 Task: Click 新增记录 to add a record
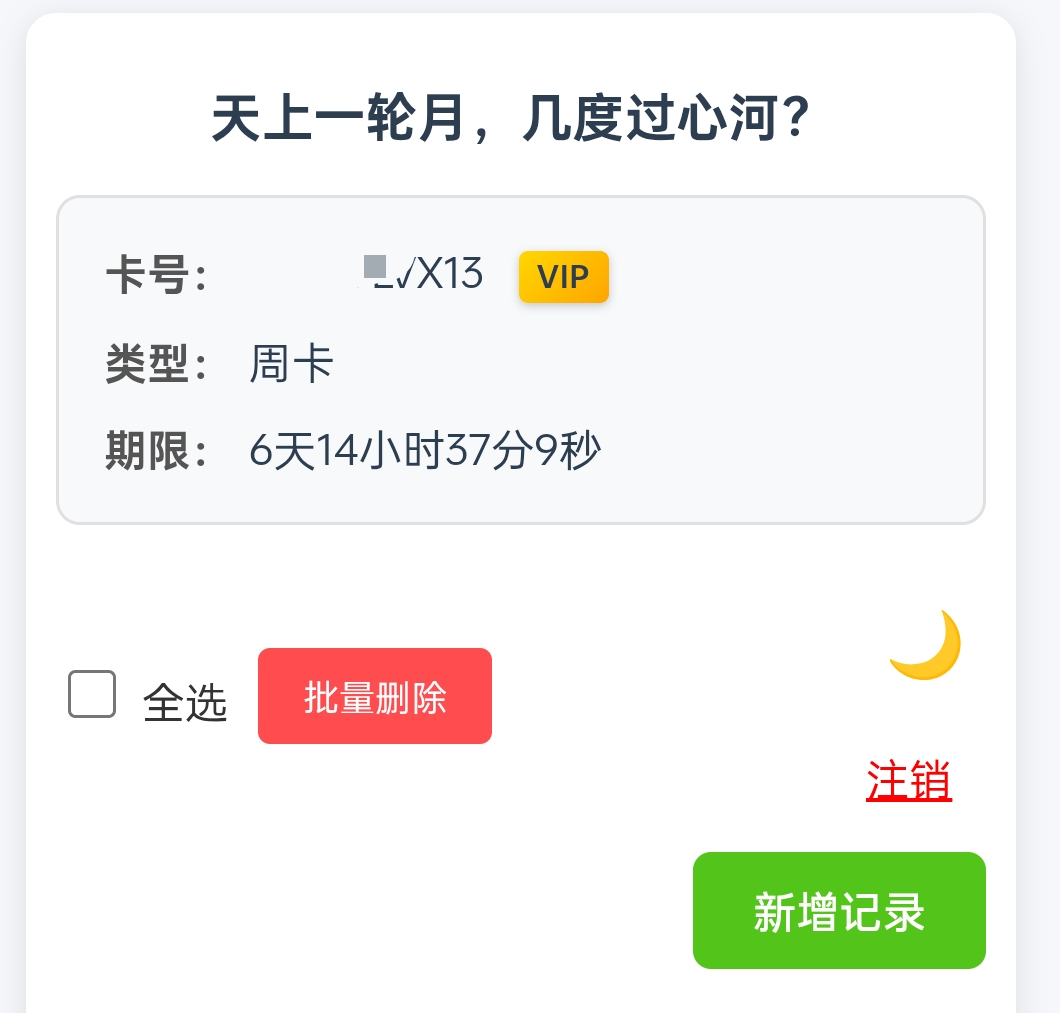click(x=838, y=910)
